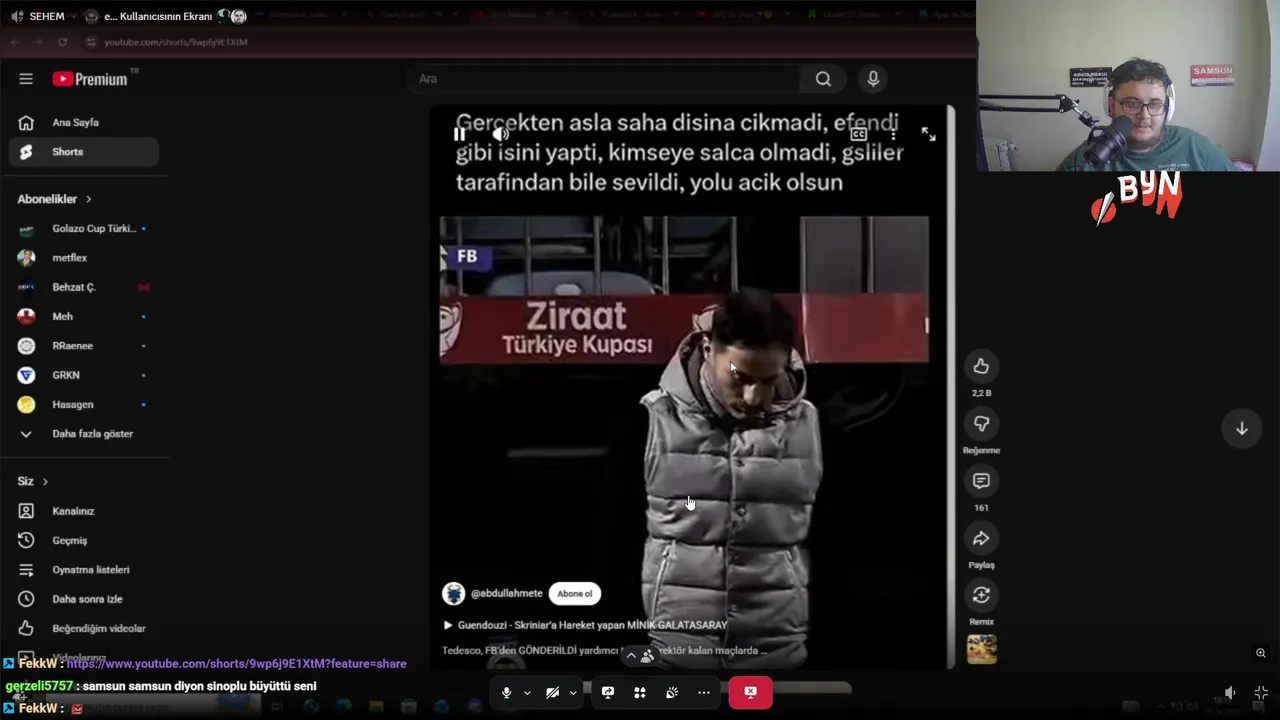Dislike the Short (Beğenme)
Image resolution: width=1280 pixels, height=720 pixels.
(981, 424)
